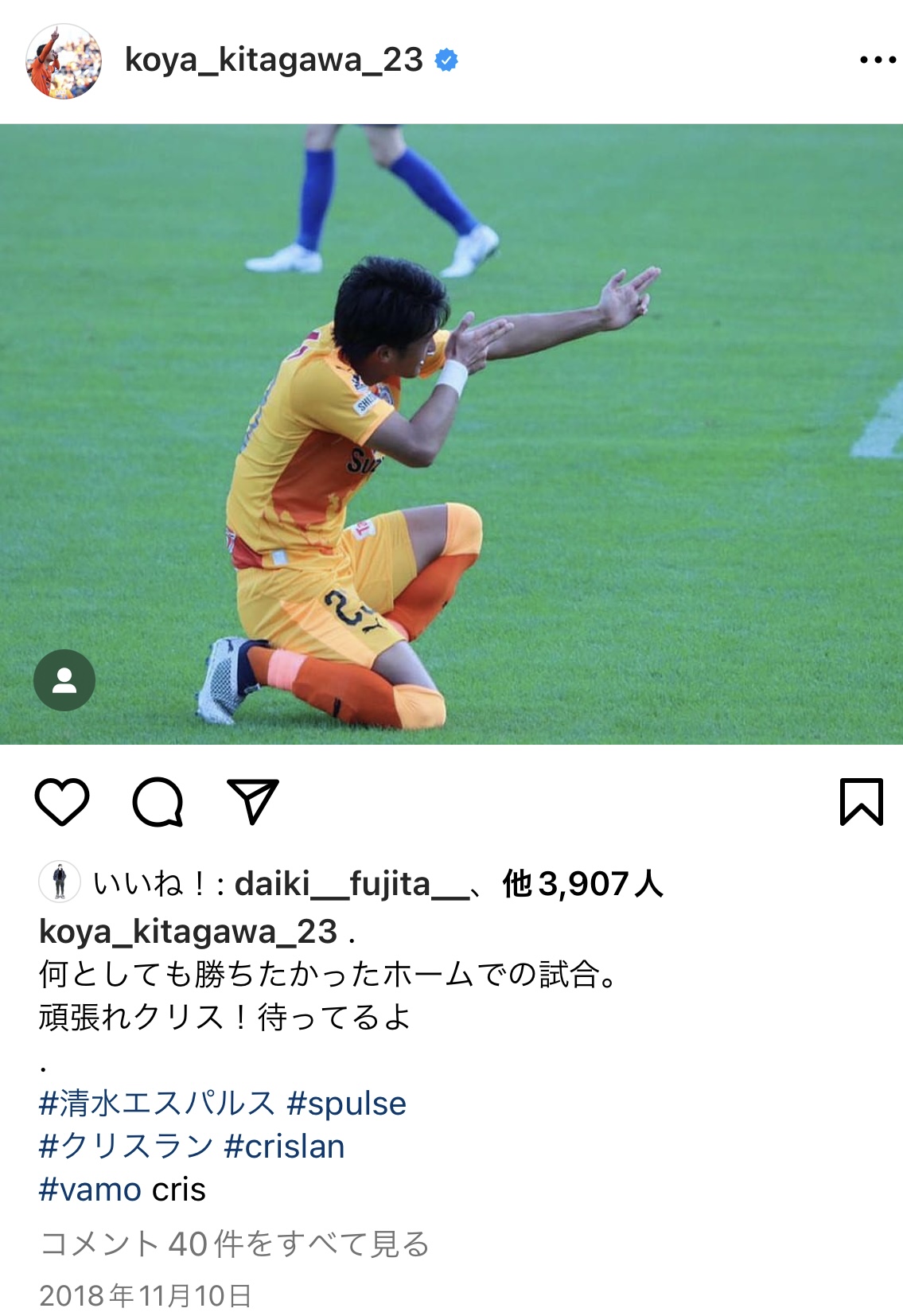
Task: Show tagged people icon on photo
Action: (x=64, y=680)
